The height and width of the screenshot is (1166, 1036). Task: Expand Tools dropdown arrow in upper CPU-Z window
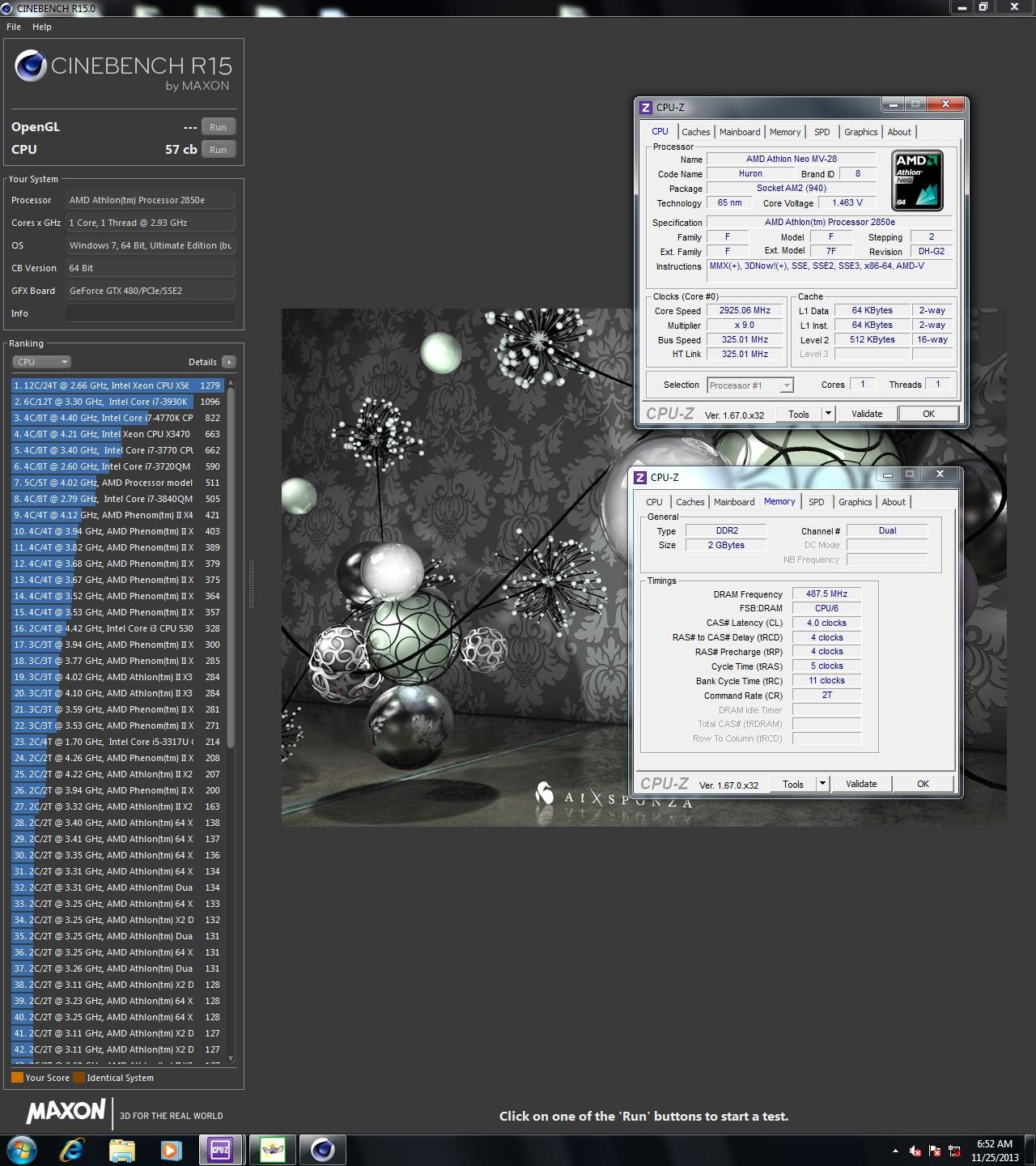click(x=828, y=414)
